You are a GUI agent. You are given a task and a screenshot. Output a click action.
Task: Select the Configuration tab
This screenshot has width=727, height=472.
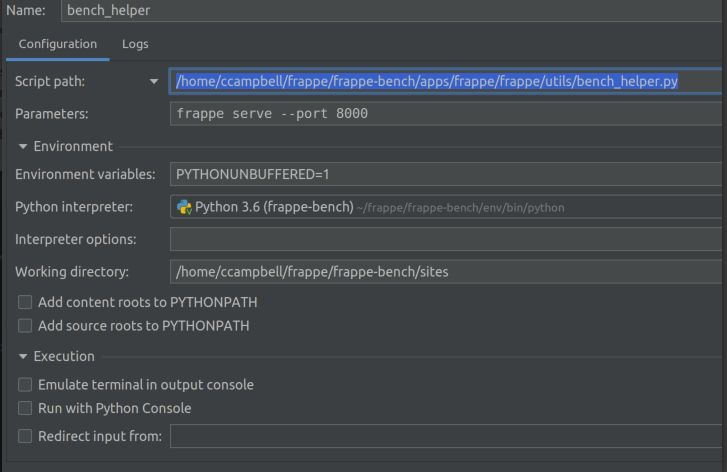tap(57, 44)
